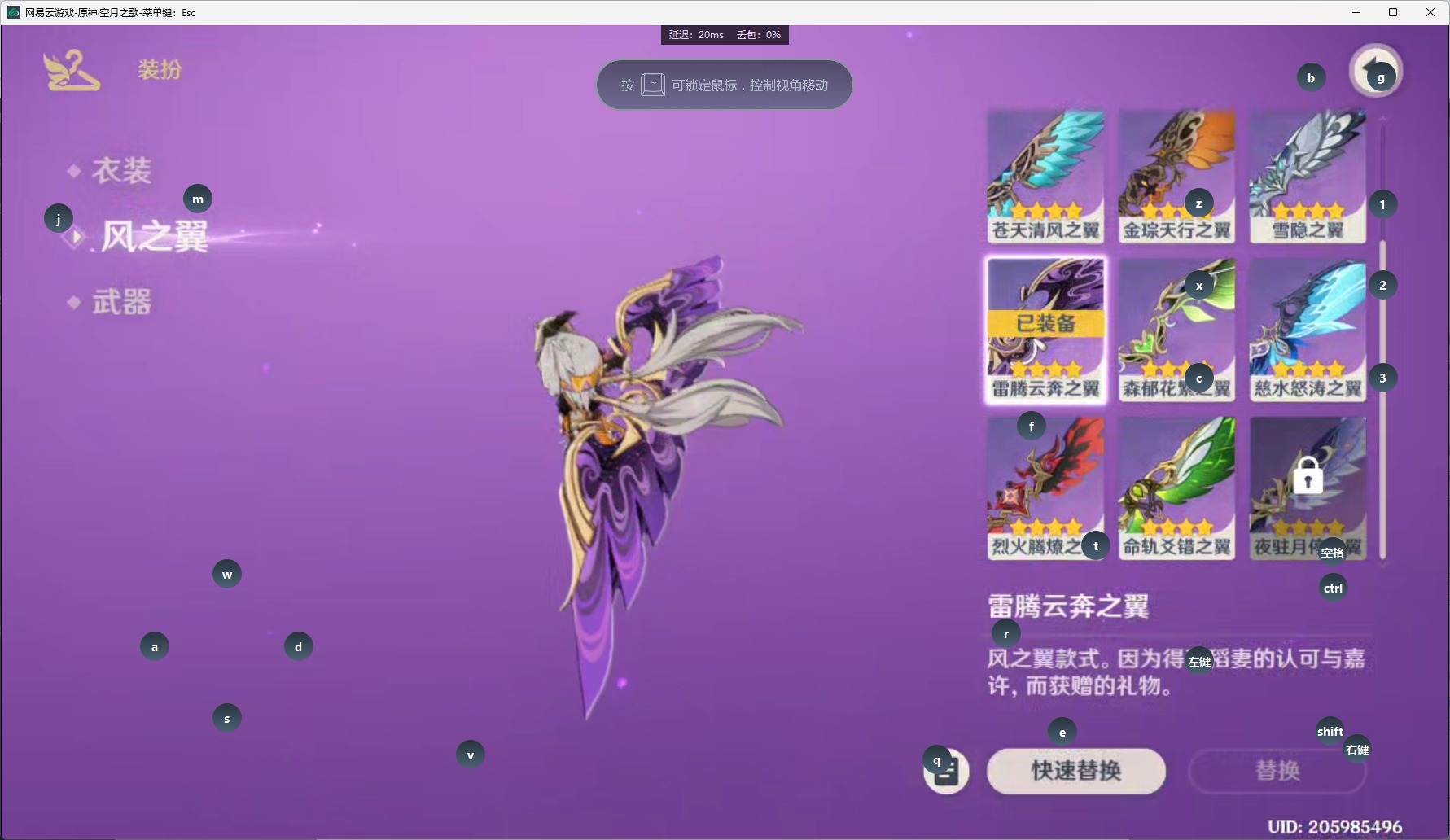Tap the virtual 左键 mouse overlay
This screenshot has height=840, width=1450.
point(1199,661)
